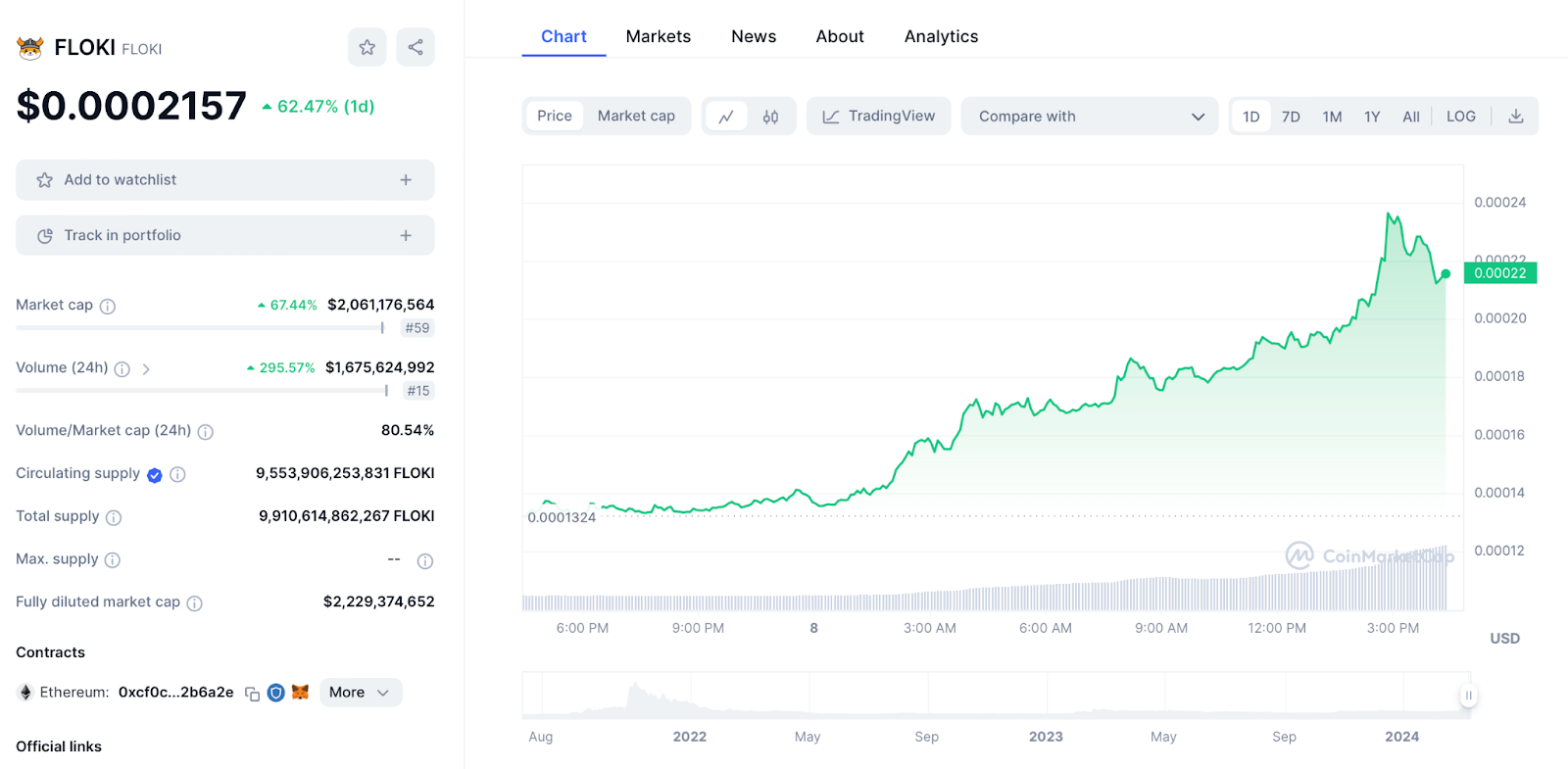Toggle chart to Market cap view
Screen dimensions: 1568x769
tap(636, 117)
